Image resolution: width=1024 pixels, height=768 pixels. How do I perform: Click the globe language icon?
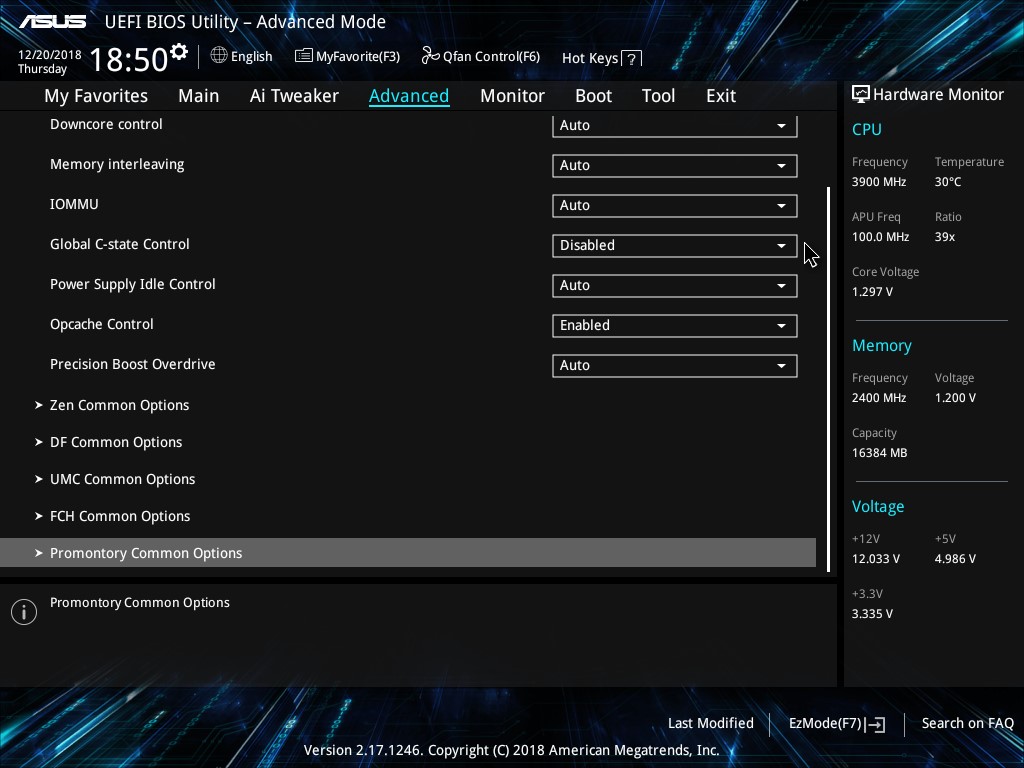tap(219, 56)
